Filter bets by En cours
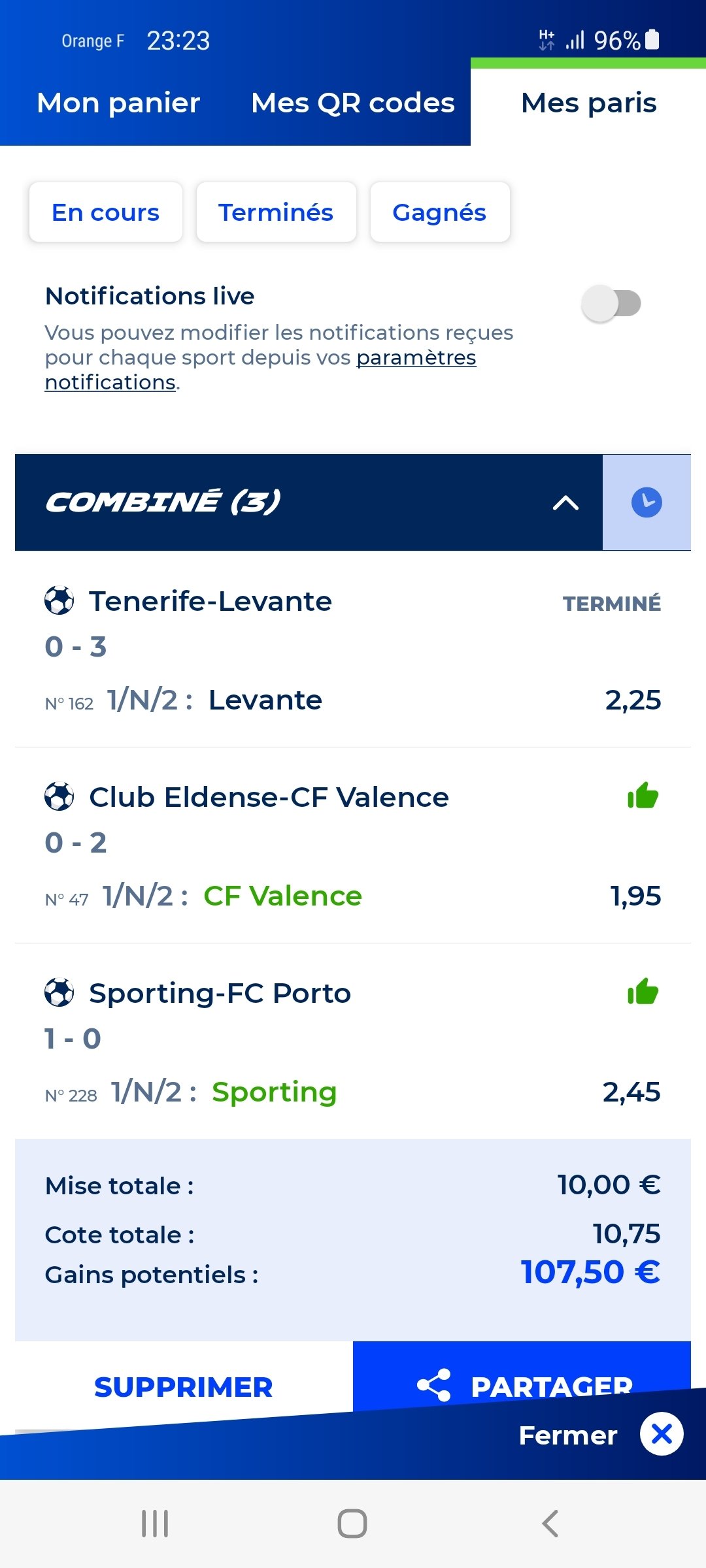This screenshot has height=1568, width=706. (x=106, y=212)
